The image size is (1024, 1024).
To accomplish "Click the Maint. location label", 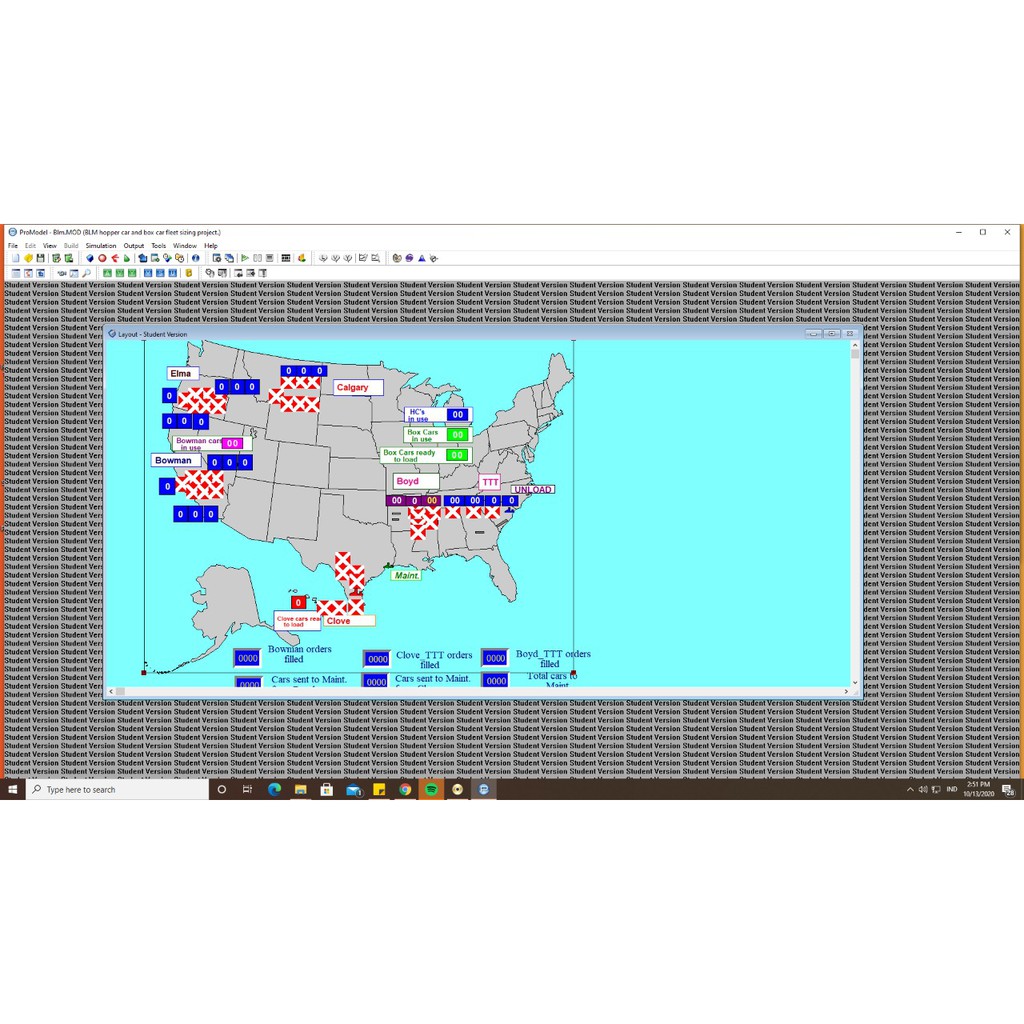I will (406, 575).
